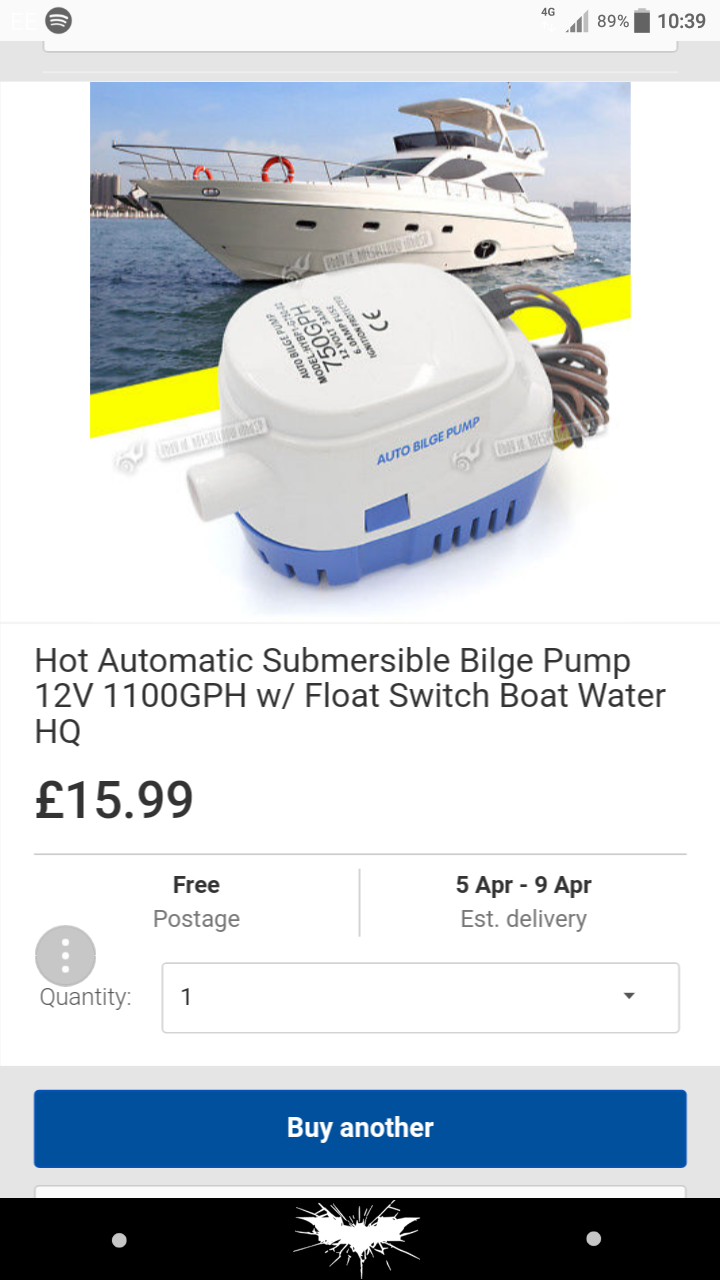Viewport: 720px width, 1280px height.
Task: Tap the Quantity label
Action: 86,997
